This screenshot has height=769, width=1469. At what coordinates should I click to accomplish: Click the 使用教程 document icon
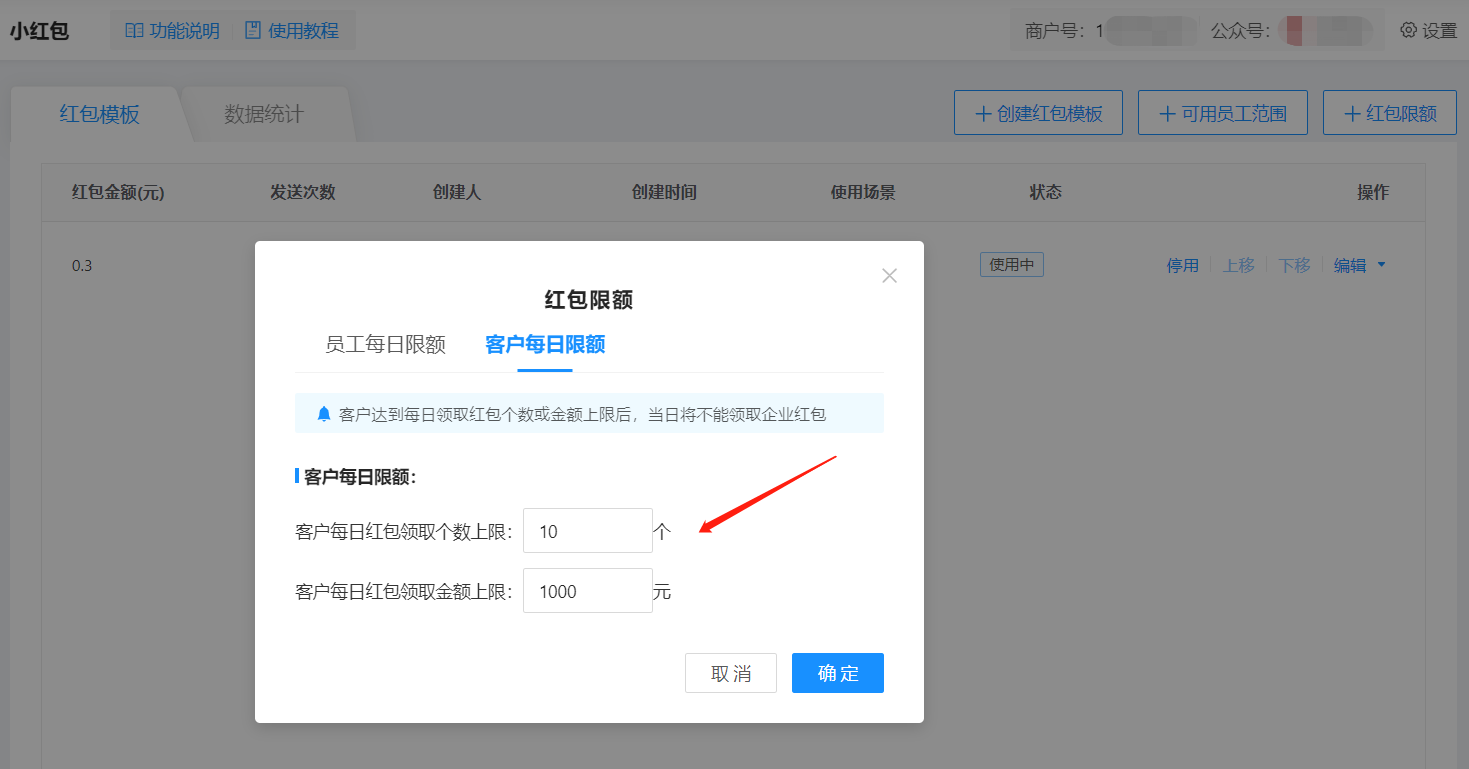click(x=253, y=30)
